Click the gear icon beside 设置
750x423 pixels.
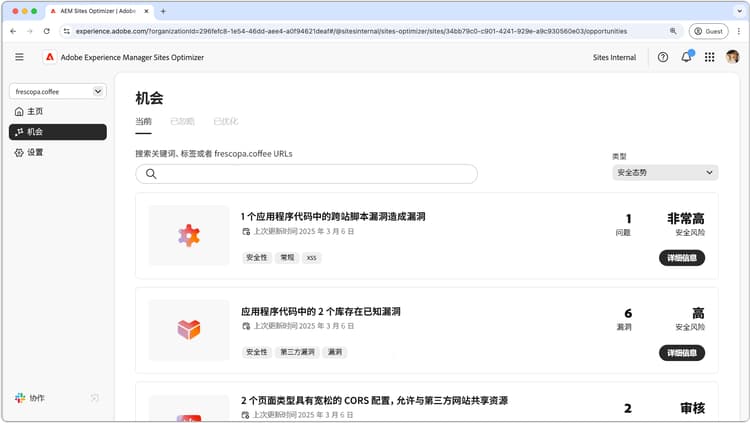click(x=19, y=153)
